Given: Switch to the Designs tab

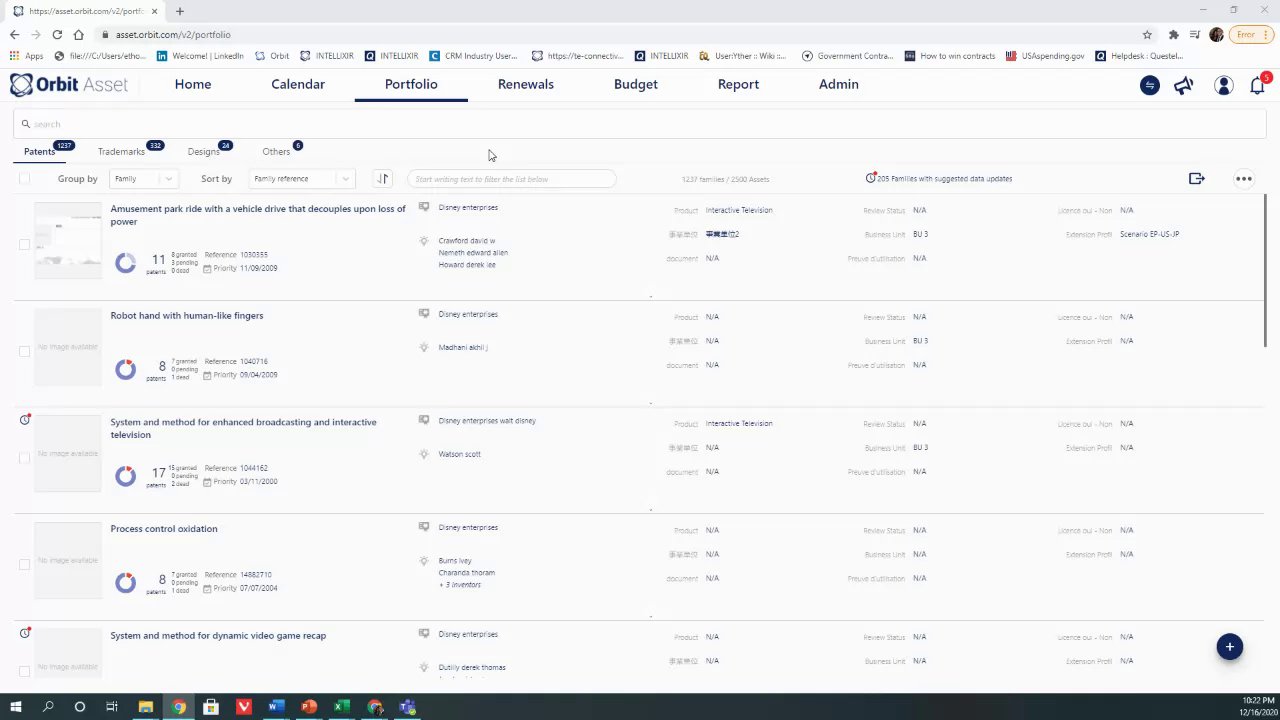Looking at the screenshot, I should 203,152.
